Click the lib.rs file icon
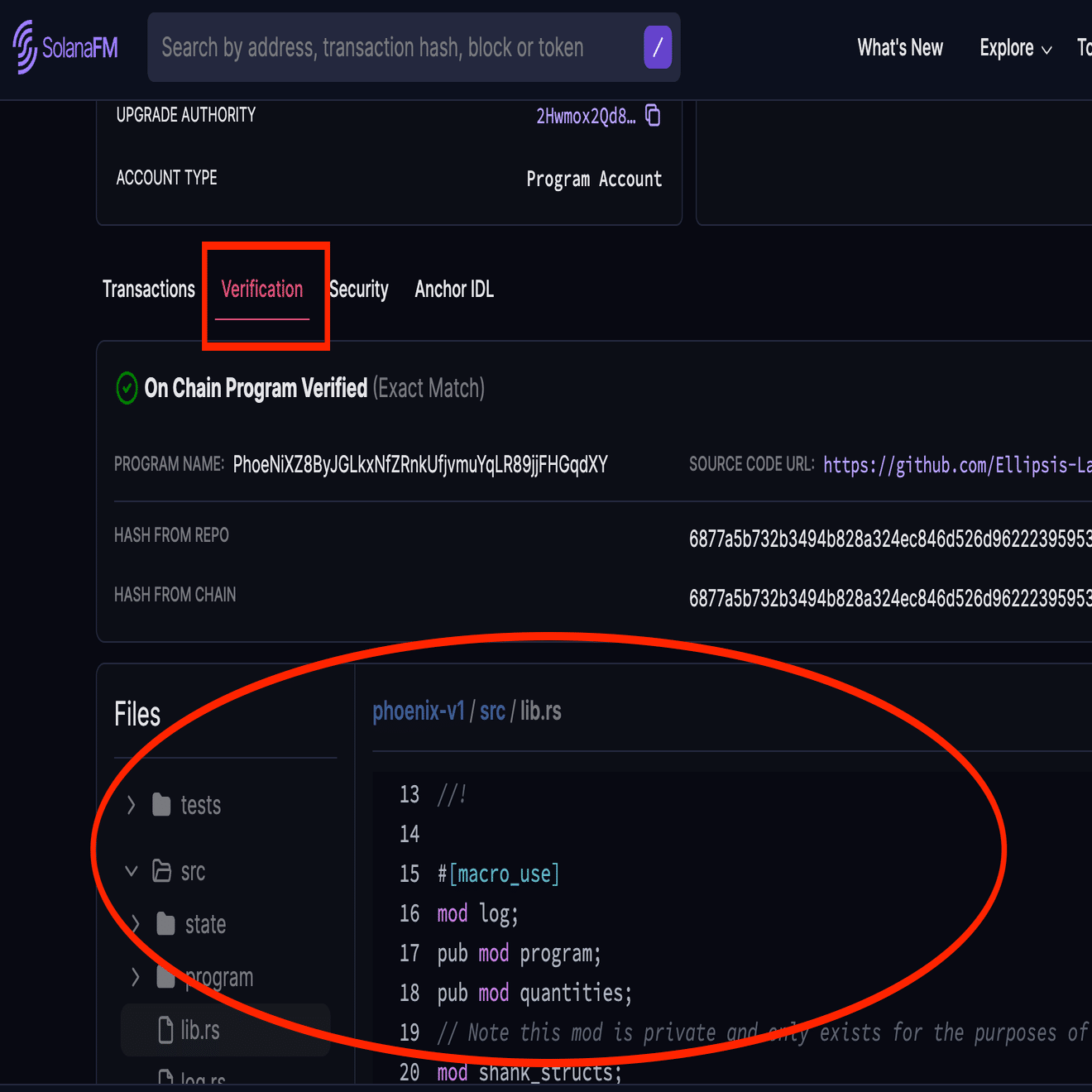 [165, 1030]
